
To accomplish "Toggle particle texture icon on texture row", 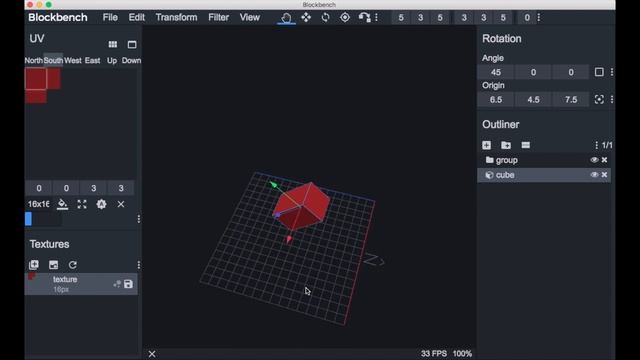I will coord(117,284).
